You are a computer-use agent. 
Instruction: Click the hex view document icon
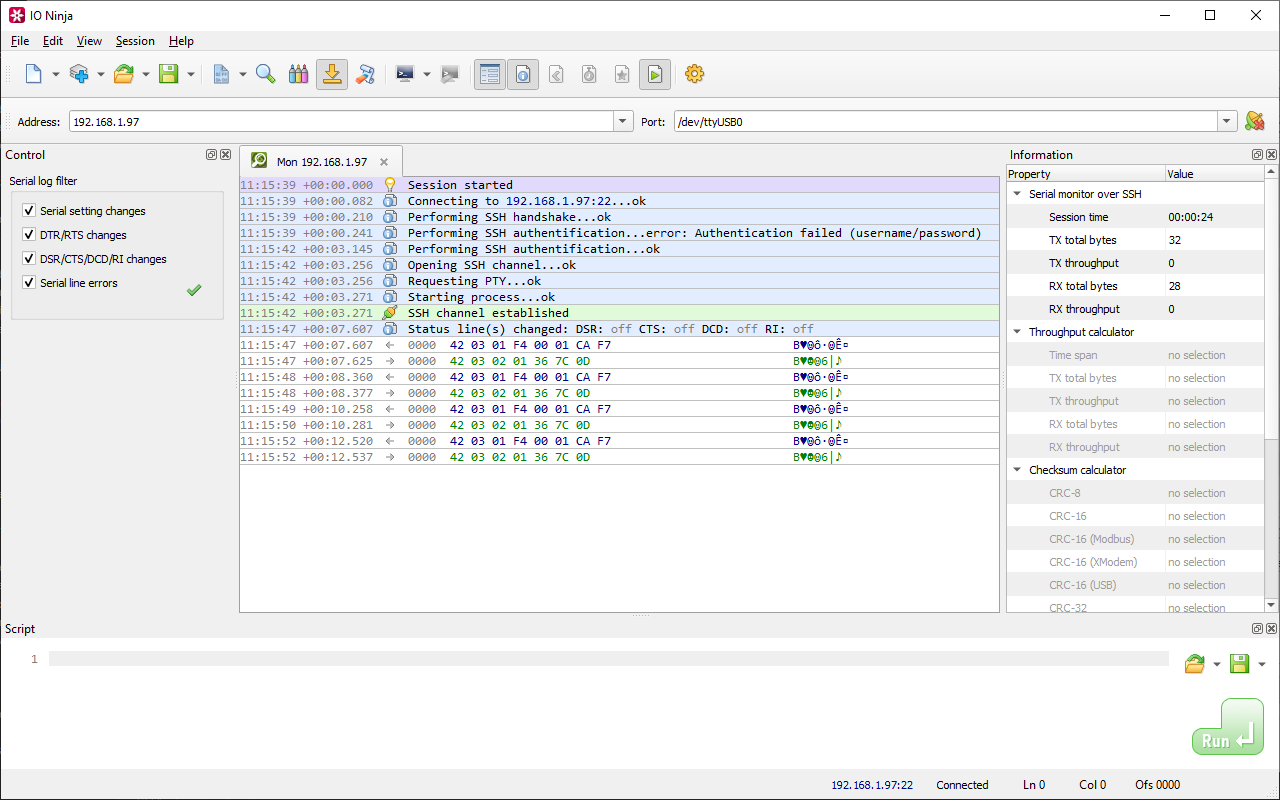(x=222, y=74)
